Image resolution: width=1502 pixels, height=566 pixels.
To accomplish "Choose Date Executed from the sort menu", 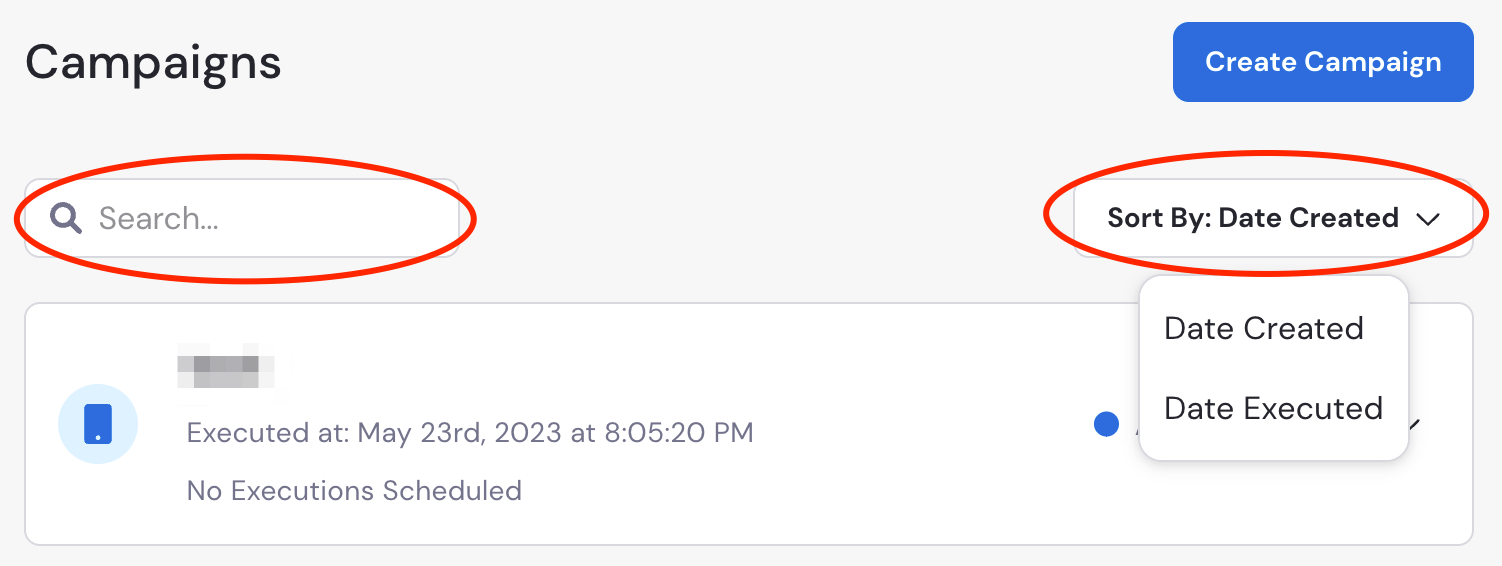I will (x=1273, y=408).
